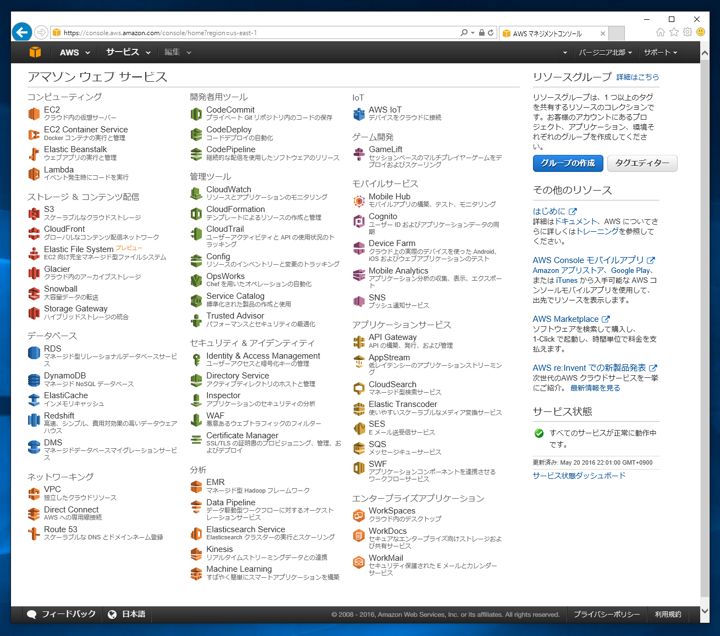Open the account name dropdown arrow

click(565, 53)
